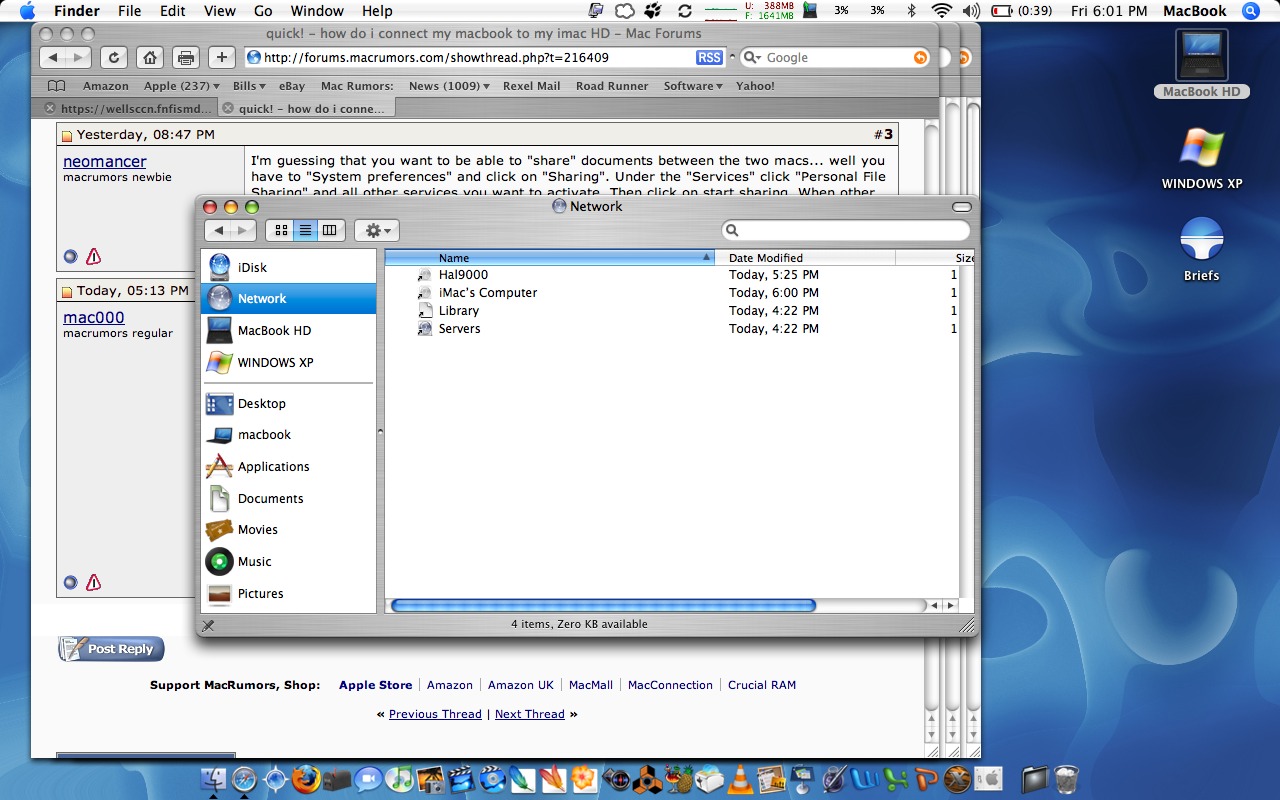Image resolution: width=1280 pixels, height=800 pixels.
Task: Sort the list by the Name column header
Action: [x=549, y=258]
